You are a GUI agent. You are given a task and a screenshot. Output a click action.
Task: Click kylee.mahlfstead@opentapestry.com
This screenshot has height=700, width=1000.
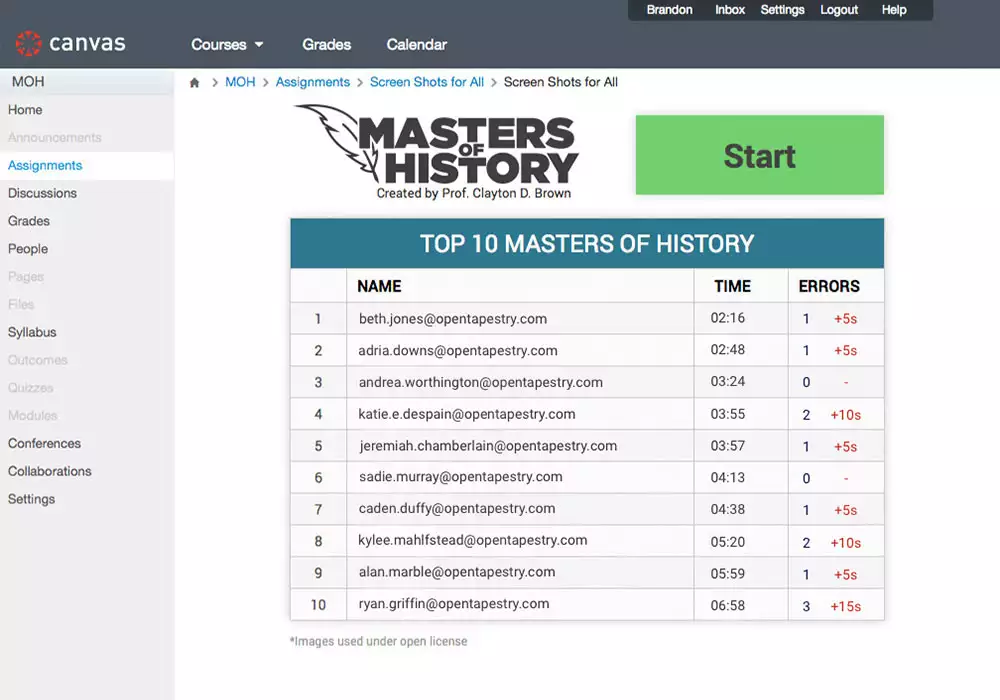473,541
